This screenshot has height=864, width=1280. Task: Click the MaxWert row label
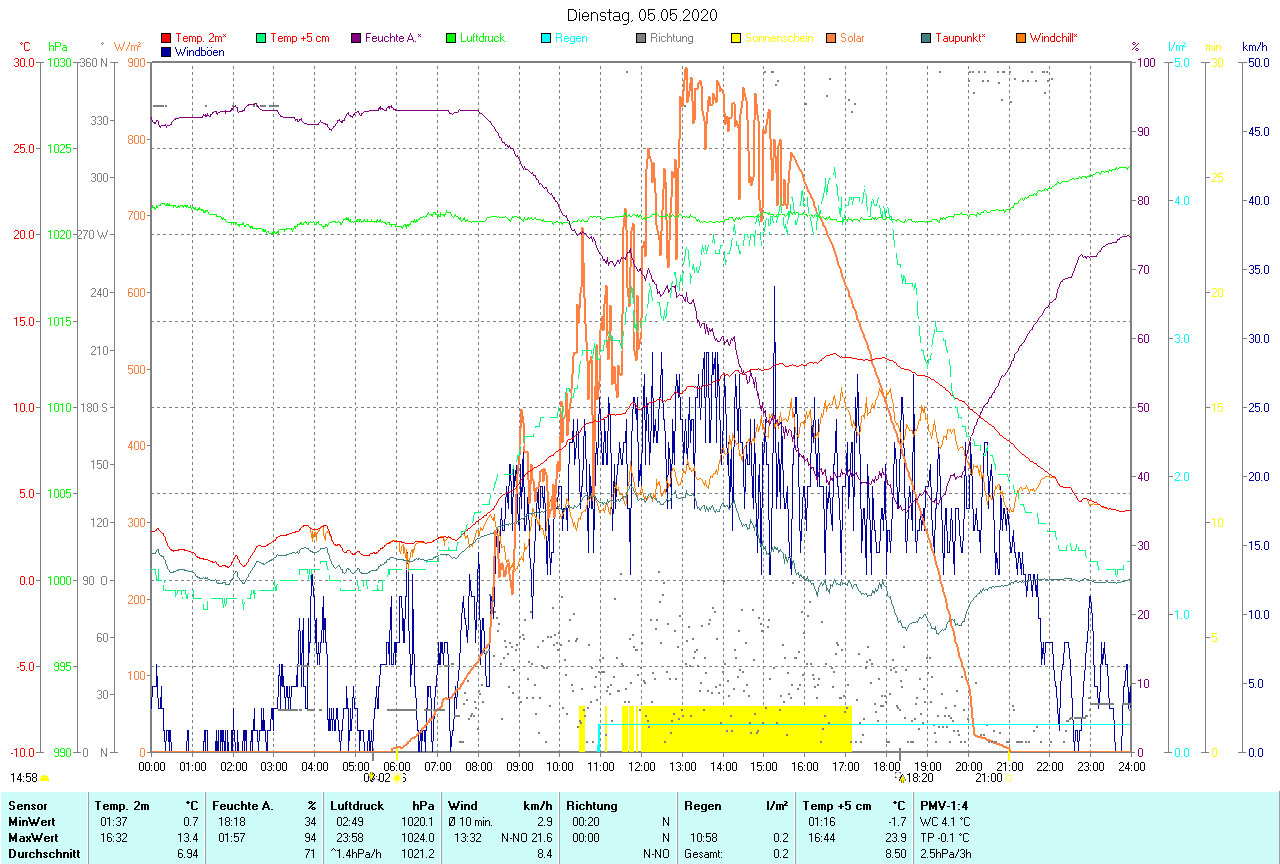point(35,838)
